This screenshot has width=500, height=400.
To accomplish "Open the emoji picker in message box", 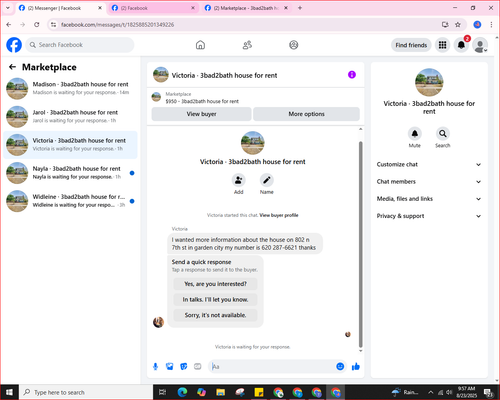I will pos(340,366).
